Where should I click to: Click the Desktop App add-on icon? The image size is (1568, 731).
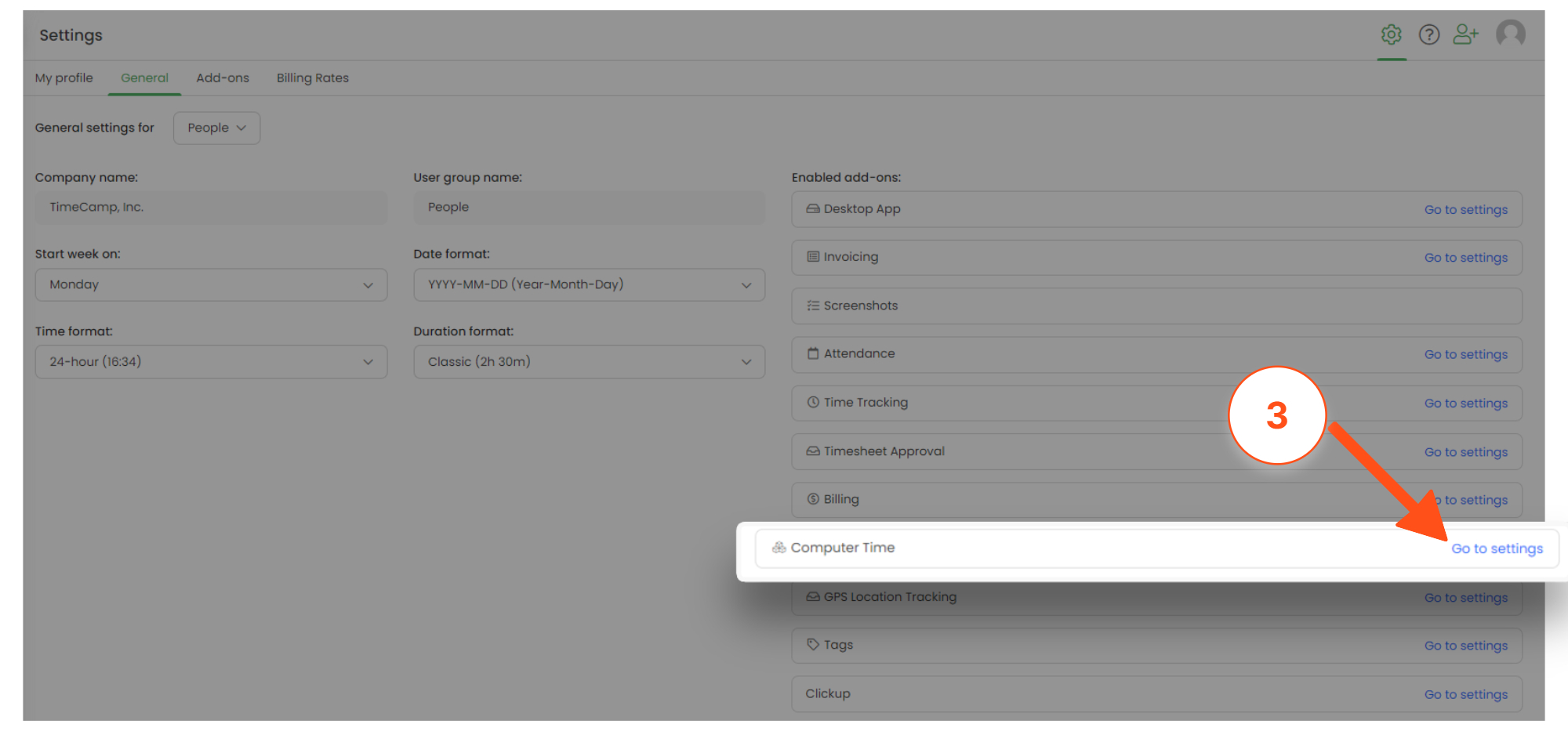click(x=813, y=209)
